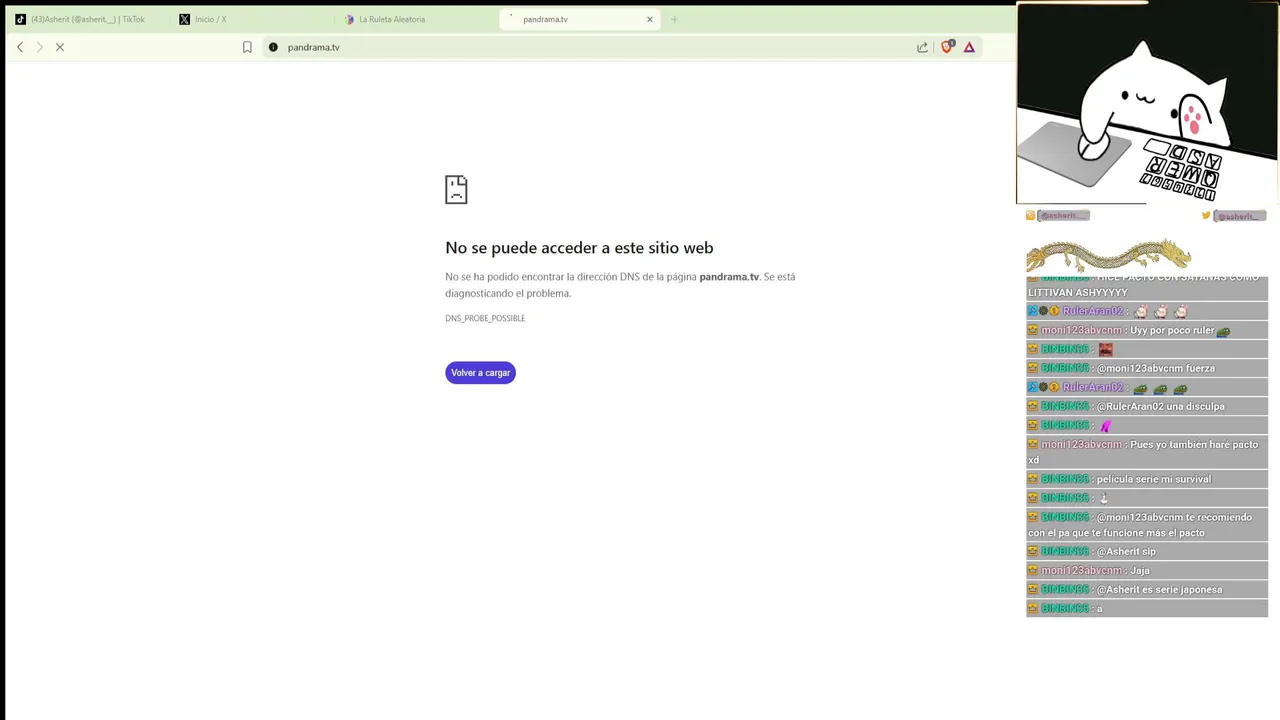Screen dimensions: 1280x720
Task: Click the share icon in the address bar
Action: (922, 47)
